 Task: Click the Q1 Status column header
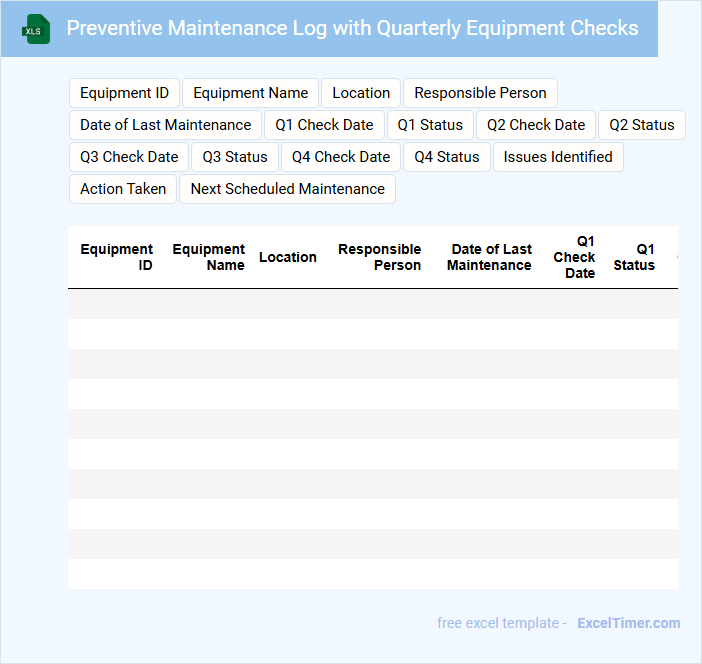point(634,257)
